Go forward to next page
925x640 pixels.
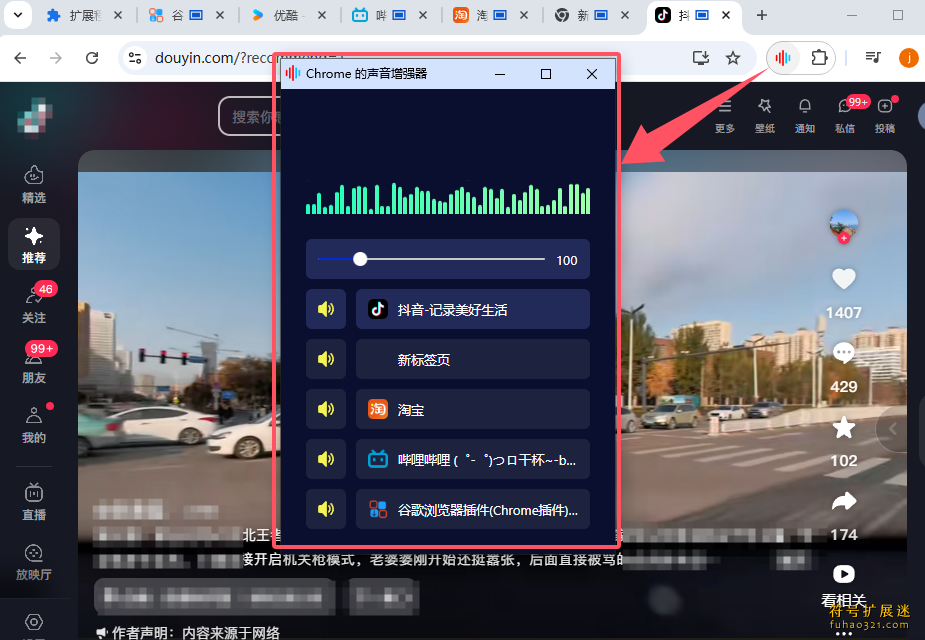[55, 58]
